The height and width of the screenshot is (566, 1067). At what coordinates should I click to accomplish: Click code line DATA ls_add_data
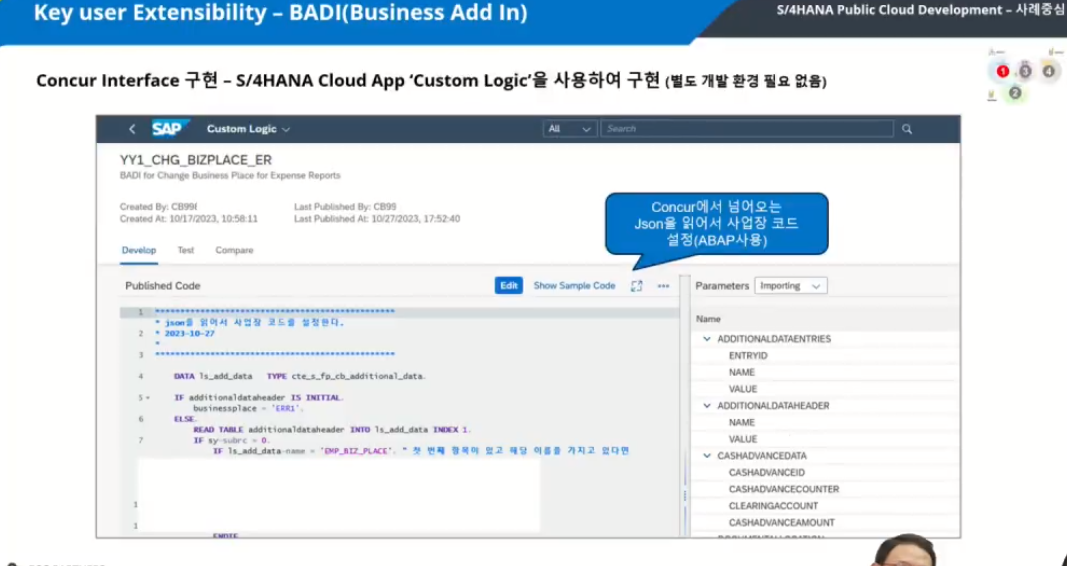click(x=300, y=376)
